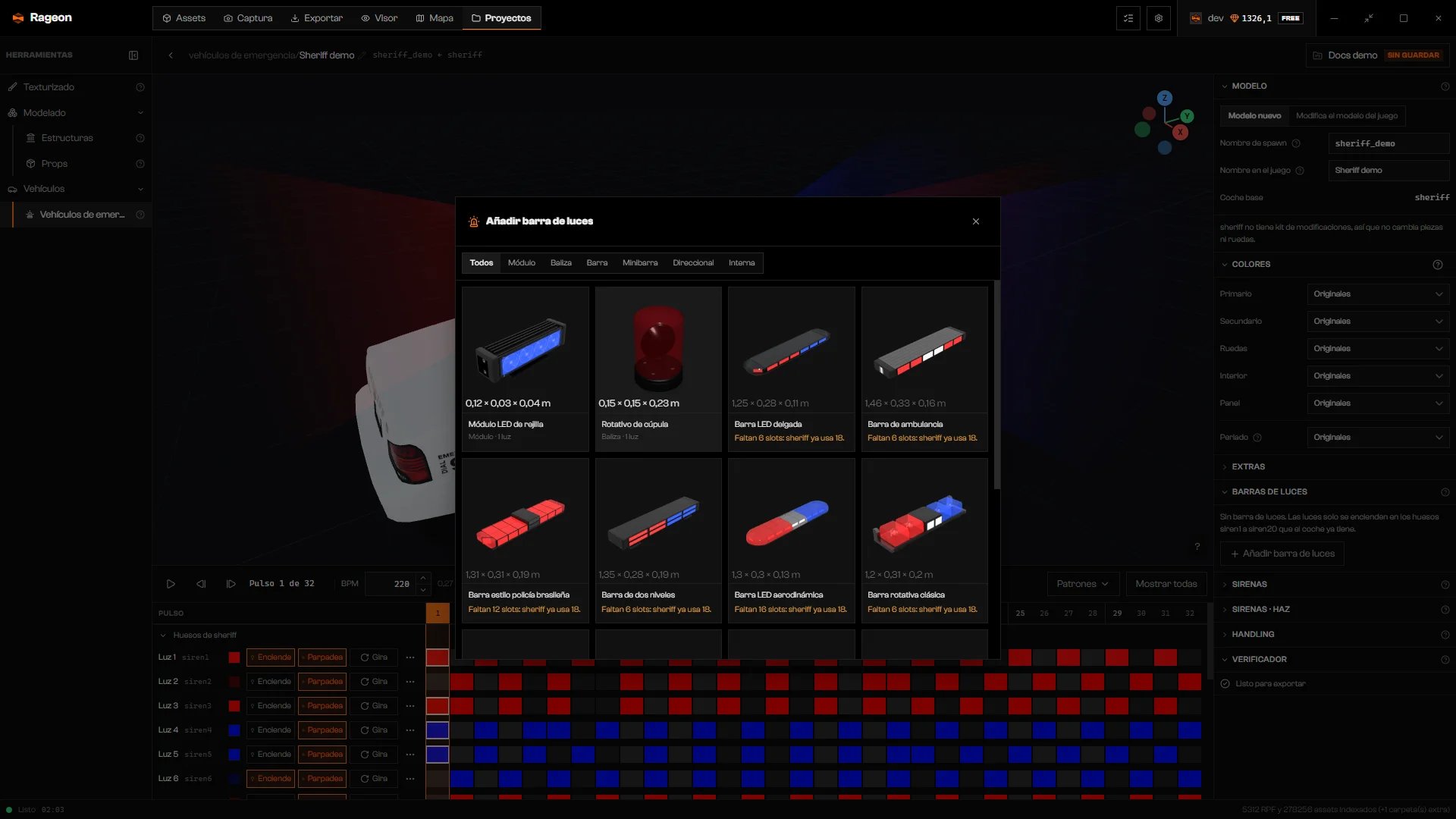This screenshot has height=819, width=1456.
Task: Click the play button in timeline
Action: (171, 584)
